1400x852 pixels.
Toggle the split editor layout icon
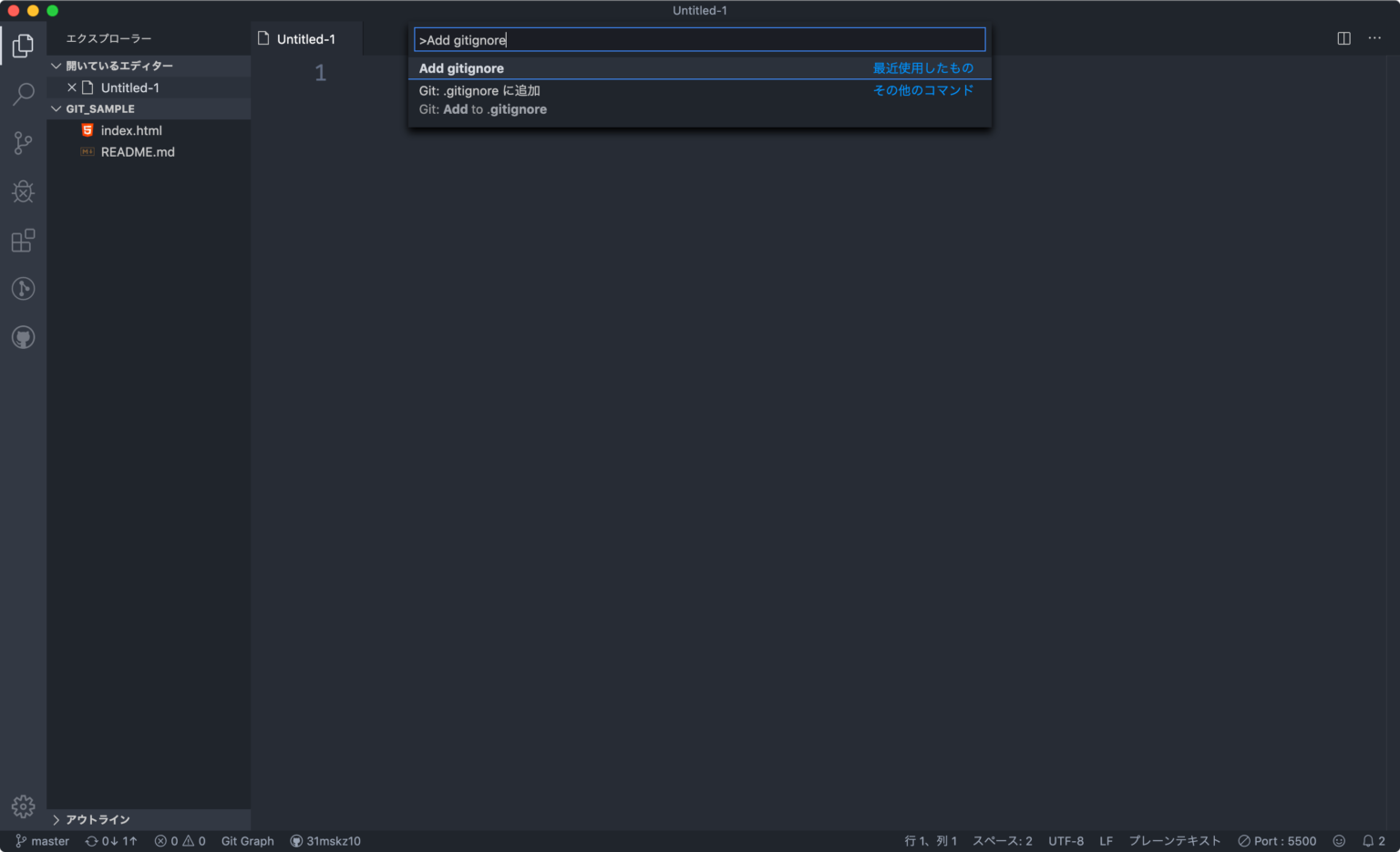pos(1343,38)
